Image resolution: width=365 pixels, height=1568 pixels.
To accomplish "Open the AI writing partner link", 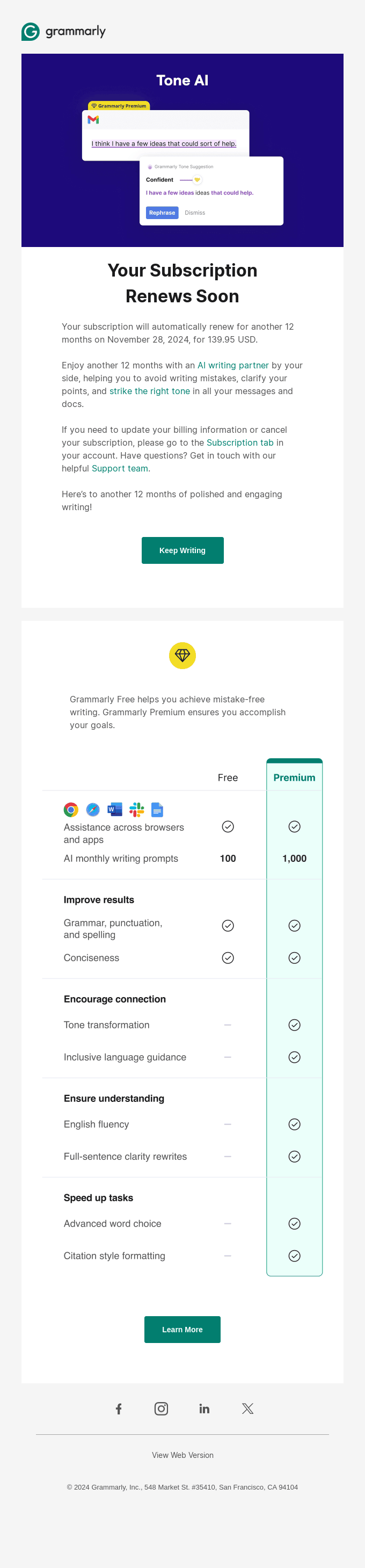I will click(233, 365).
